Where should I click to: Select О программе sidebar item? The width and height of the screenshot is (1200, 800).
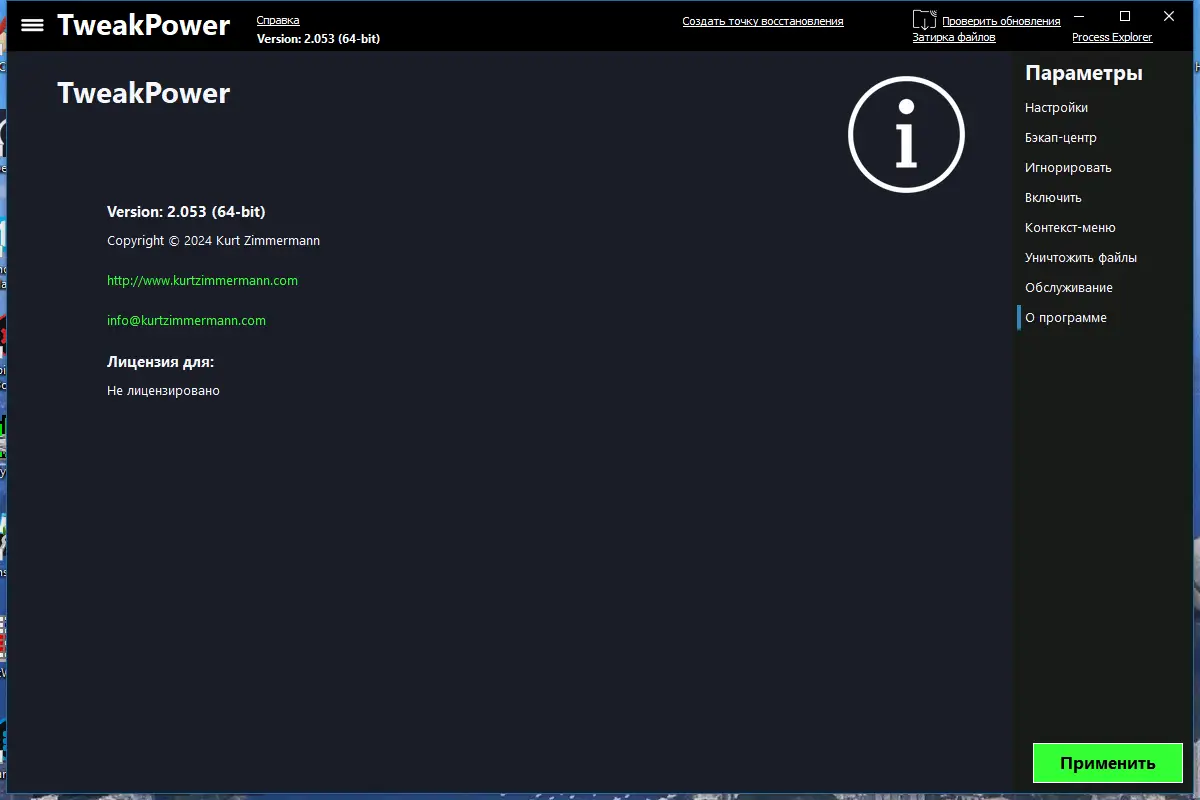[1066, 318]
